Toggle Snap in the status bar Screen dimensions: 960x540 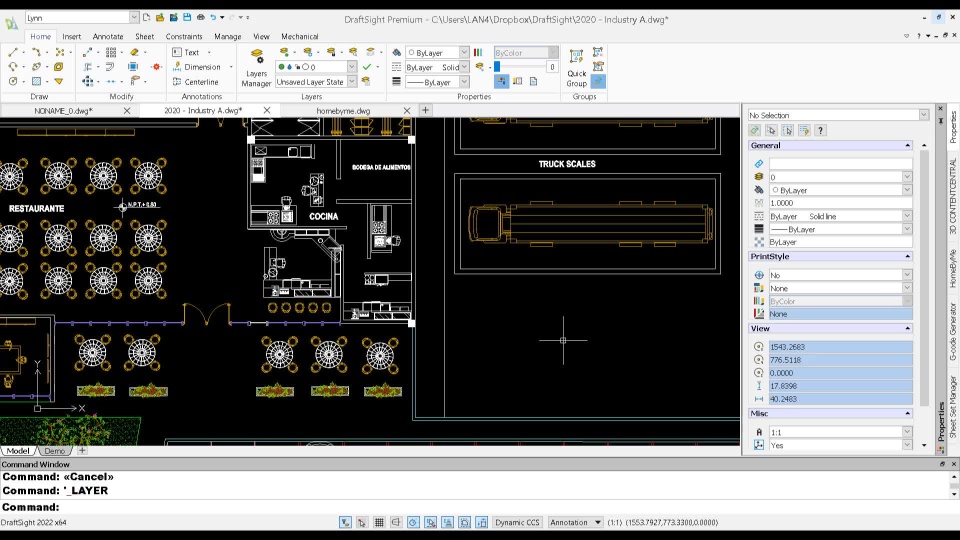pyautogui.click(x=362, y=522)
